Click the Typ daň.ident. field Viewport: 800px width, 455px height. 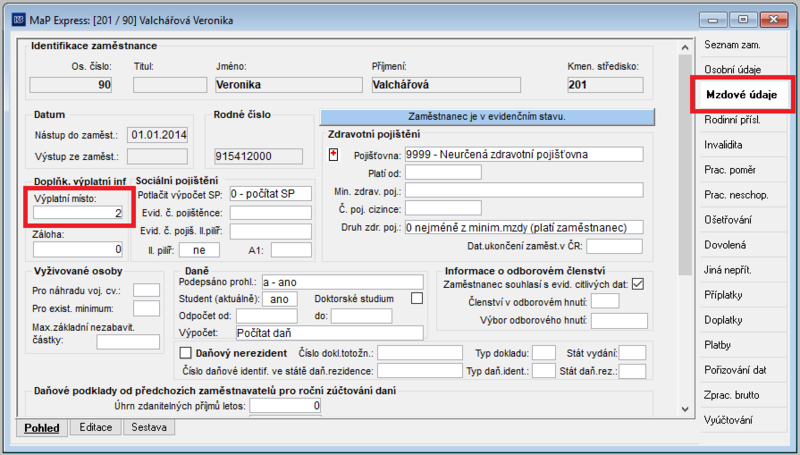544,371
